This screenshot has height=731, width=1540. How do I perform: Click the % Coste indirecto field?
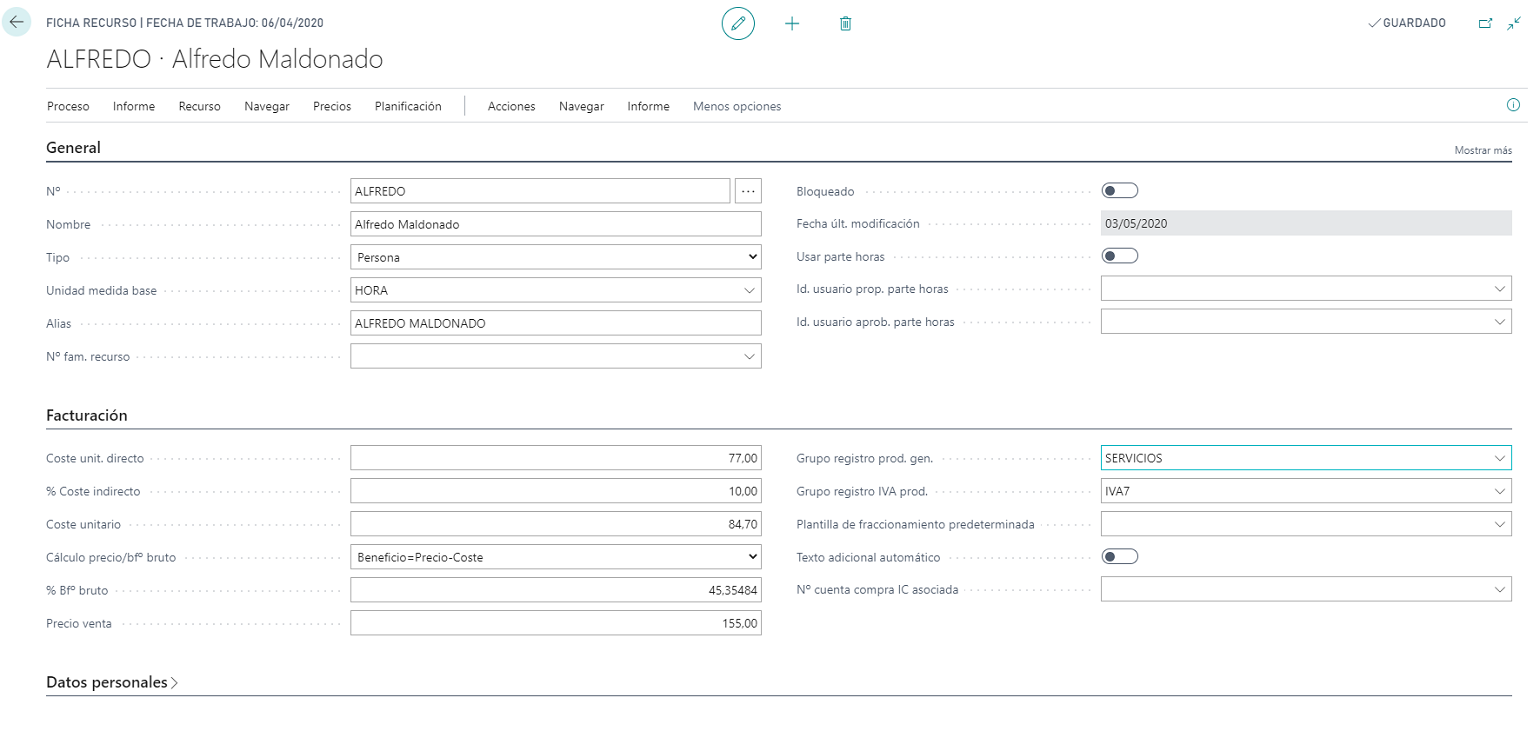pyautogui.click(x=556, y=491)
